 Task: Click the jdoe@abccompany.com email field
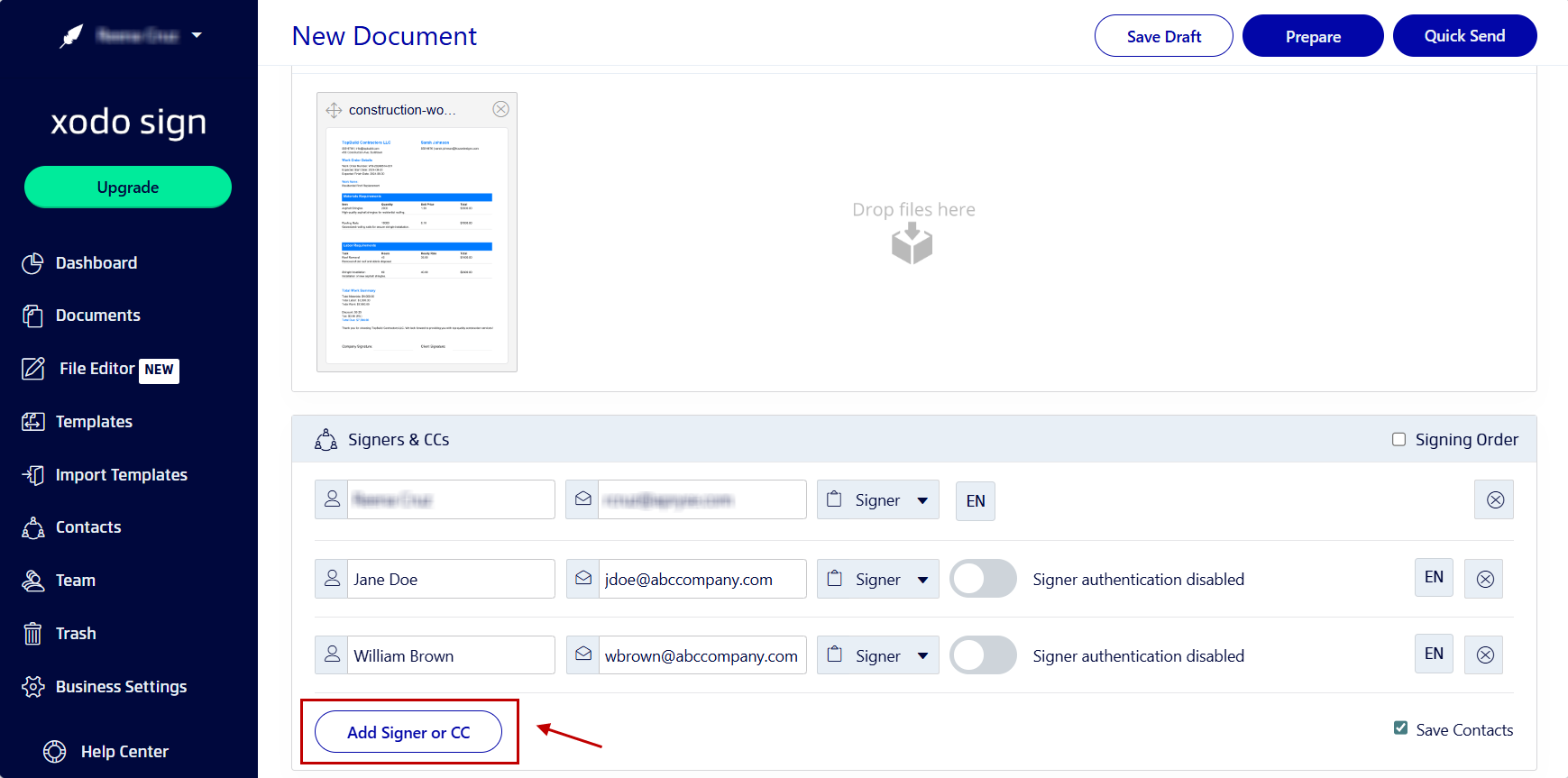click(x=702, y=579)
